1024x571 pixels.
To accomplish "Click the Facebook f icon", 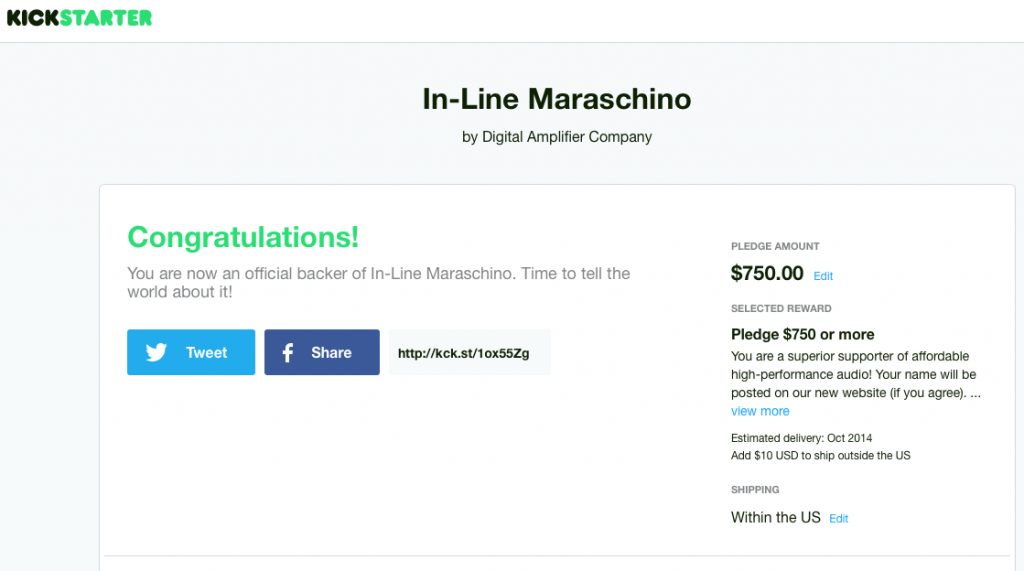I will coord(287,353).
